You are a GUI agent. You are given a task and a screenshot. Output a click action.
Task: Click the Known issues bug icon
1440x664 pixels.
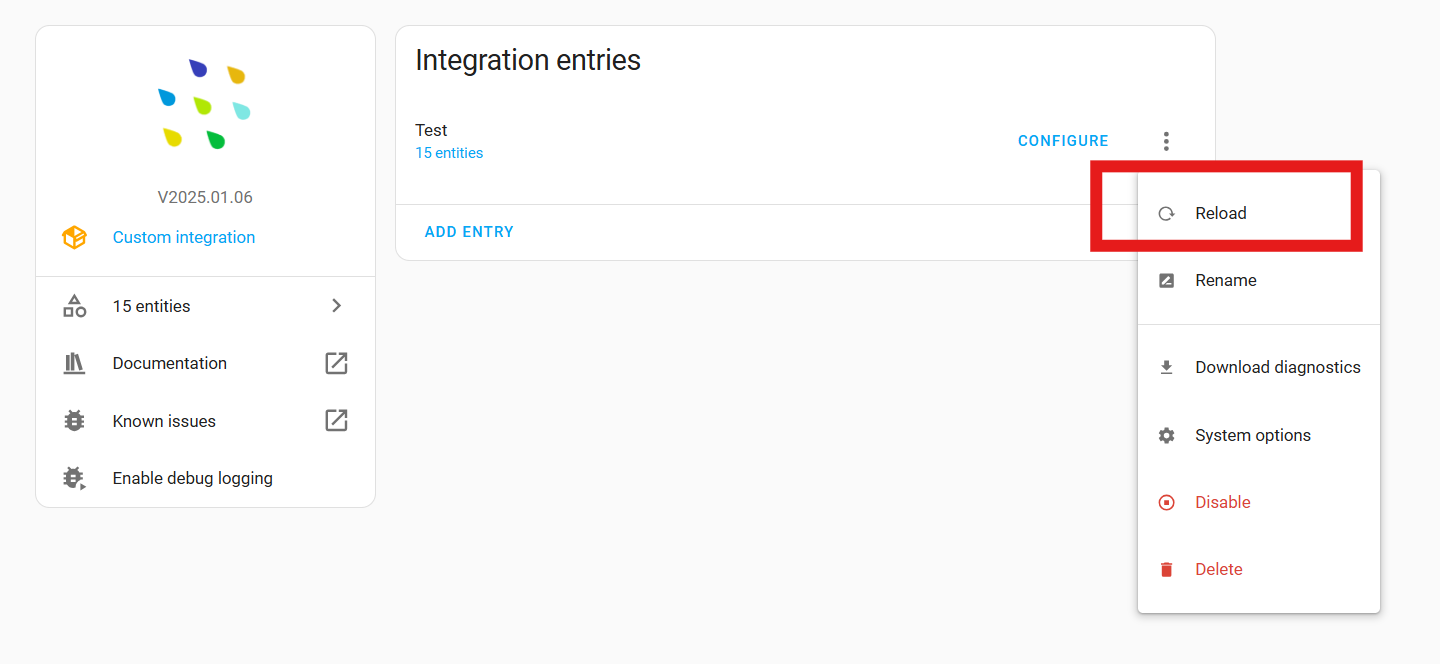[74, 421]
